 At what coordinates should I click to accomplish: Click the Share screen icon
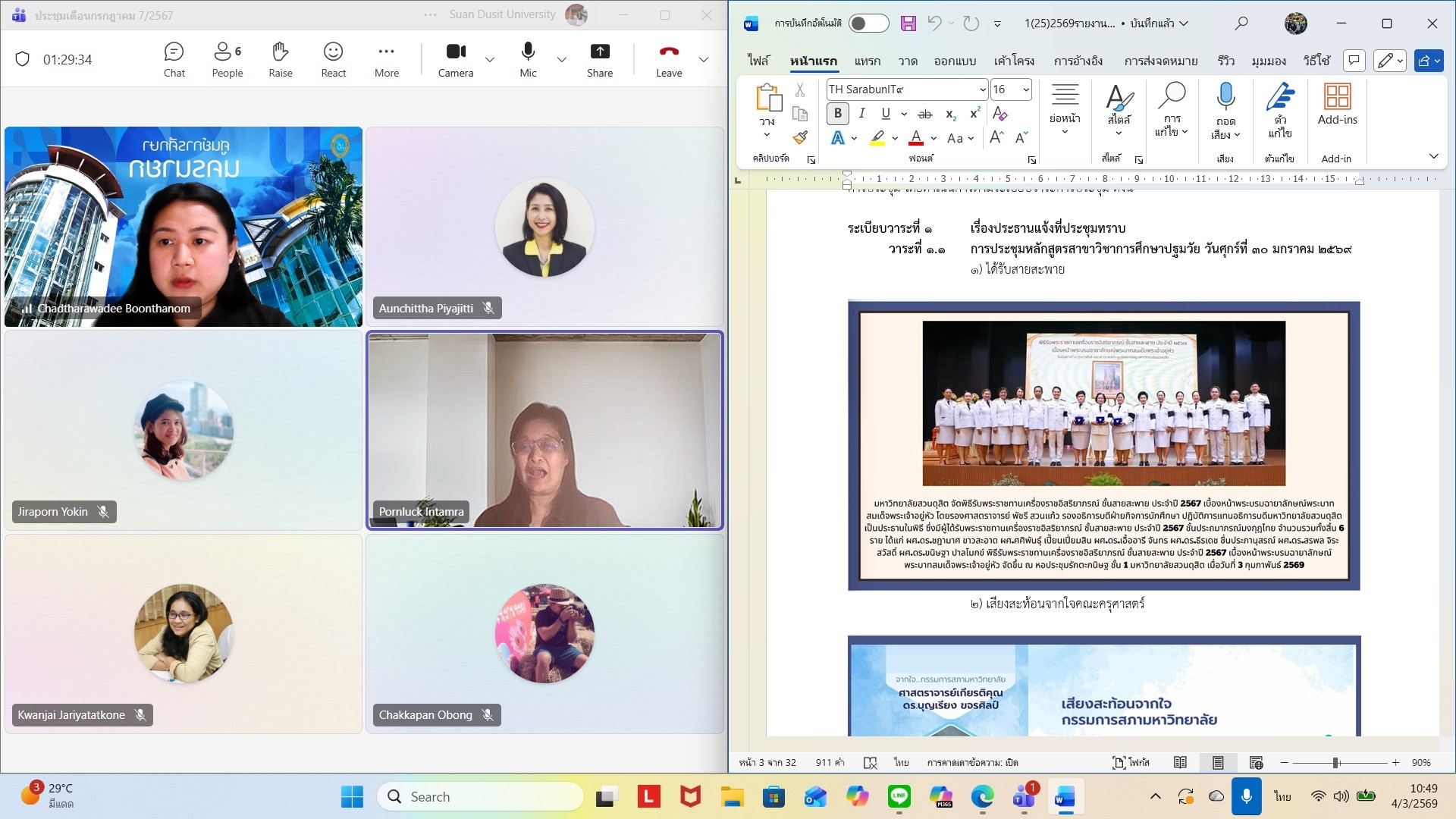point(599,59)
